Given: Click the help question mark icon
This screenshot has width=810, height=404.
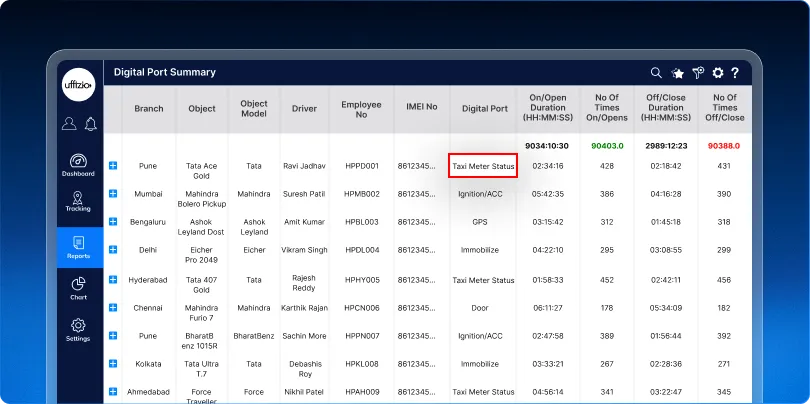Looking at the screenshot, I should click(x=735, y=73).
